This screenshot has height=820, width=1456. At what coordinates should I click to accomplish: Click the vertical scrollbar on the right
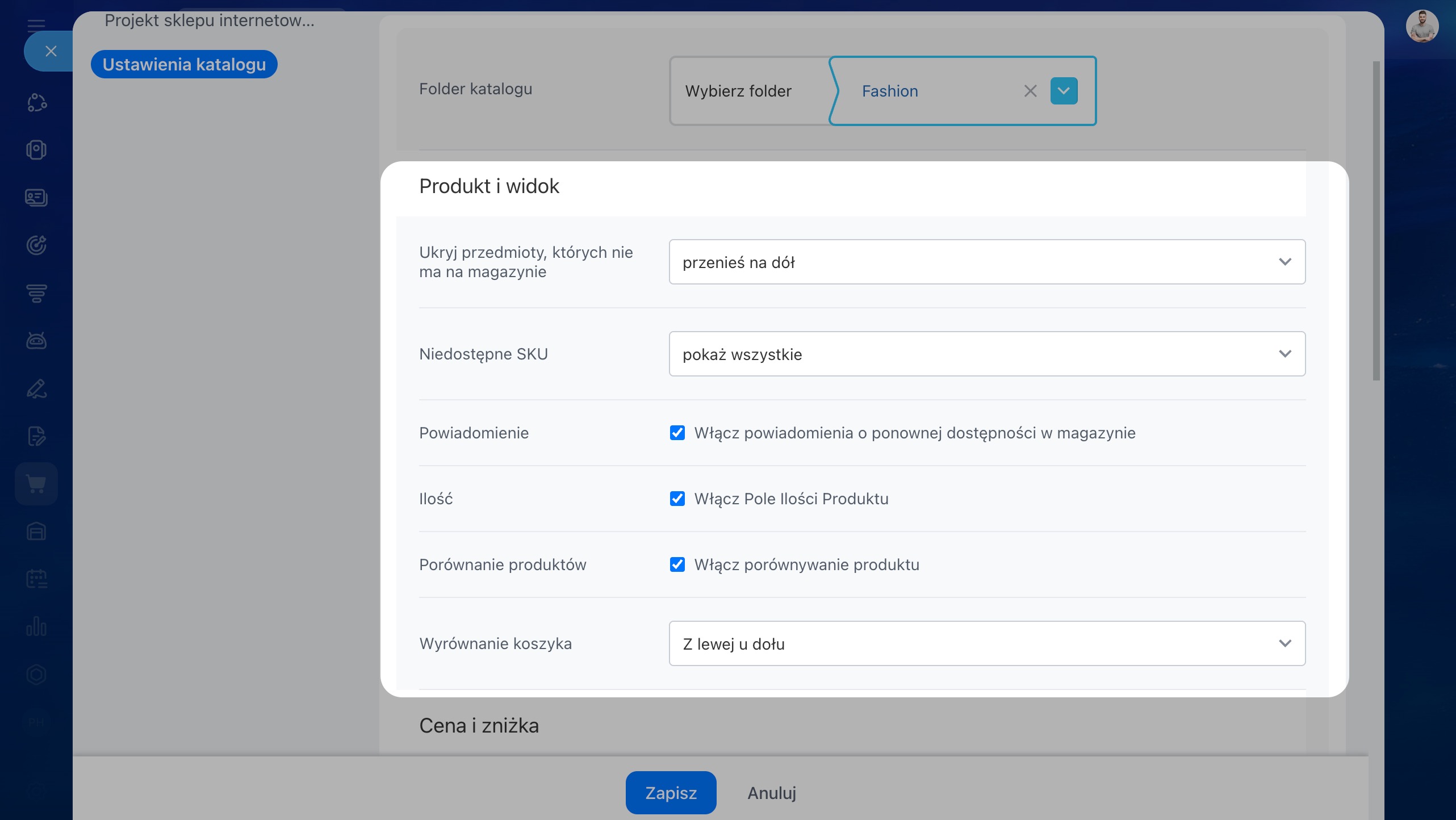(1376, 221)
